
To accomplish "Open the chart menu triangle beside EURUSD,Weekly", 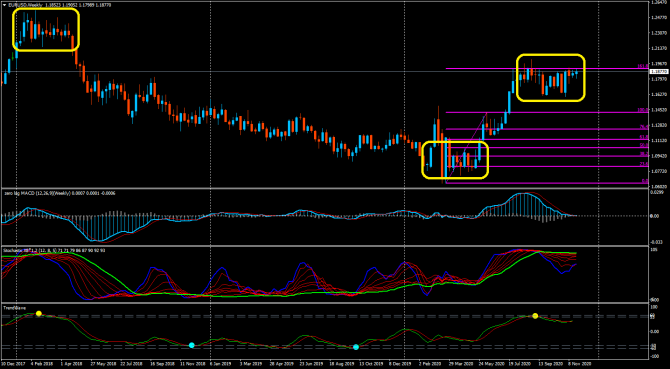I will point(4,4).
